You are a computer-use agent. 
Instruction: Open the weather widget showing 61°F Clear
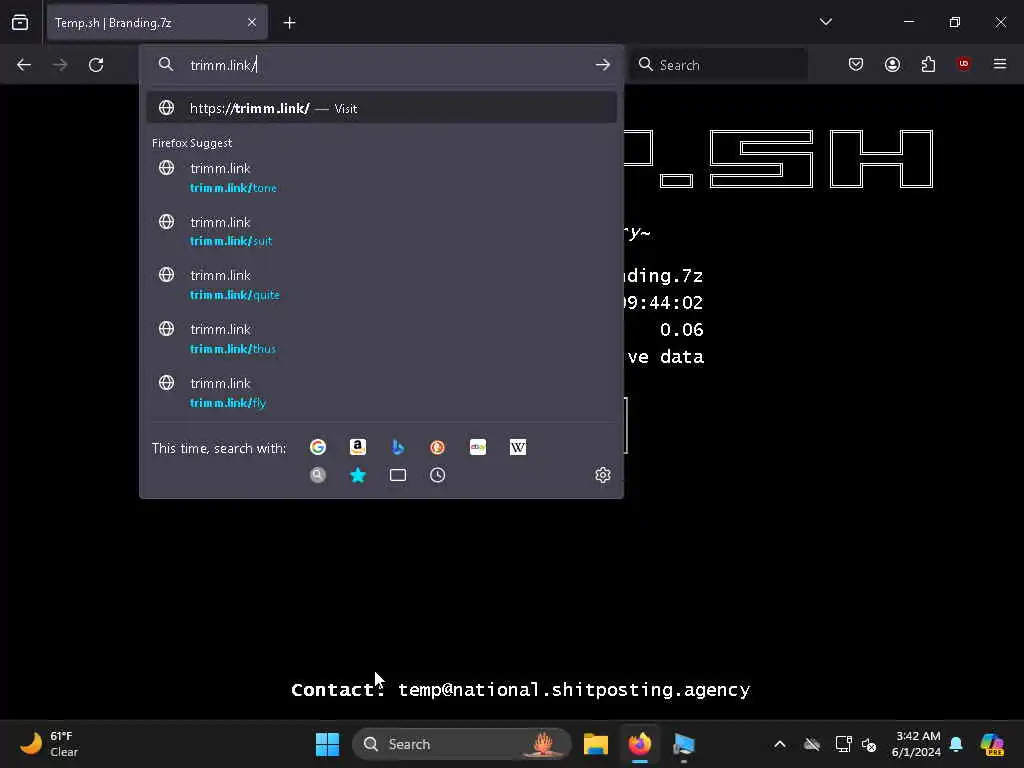coord(49,744)
